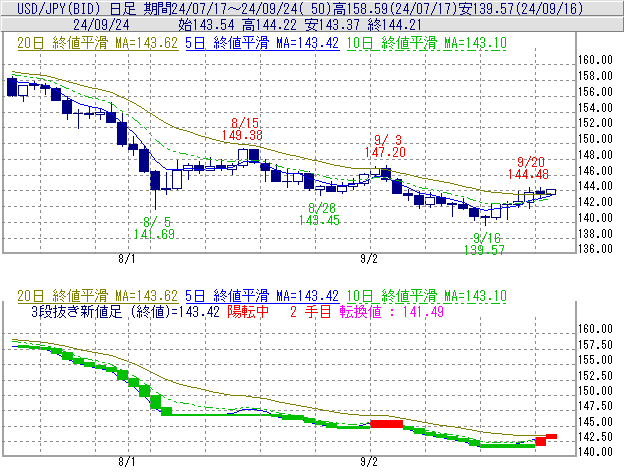Click the latest red block in lower chart
624x475 pixels.
pyautogui.click(x=552, y=436)
